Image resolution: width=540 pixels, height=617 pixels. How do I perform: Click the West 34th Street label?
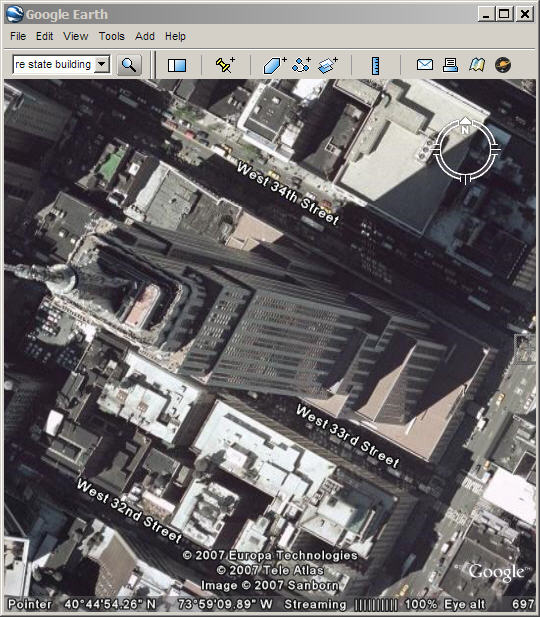(x=288, y=194)
